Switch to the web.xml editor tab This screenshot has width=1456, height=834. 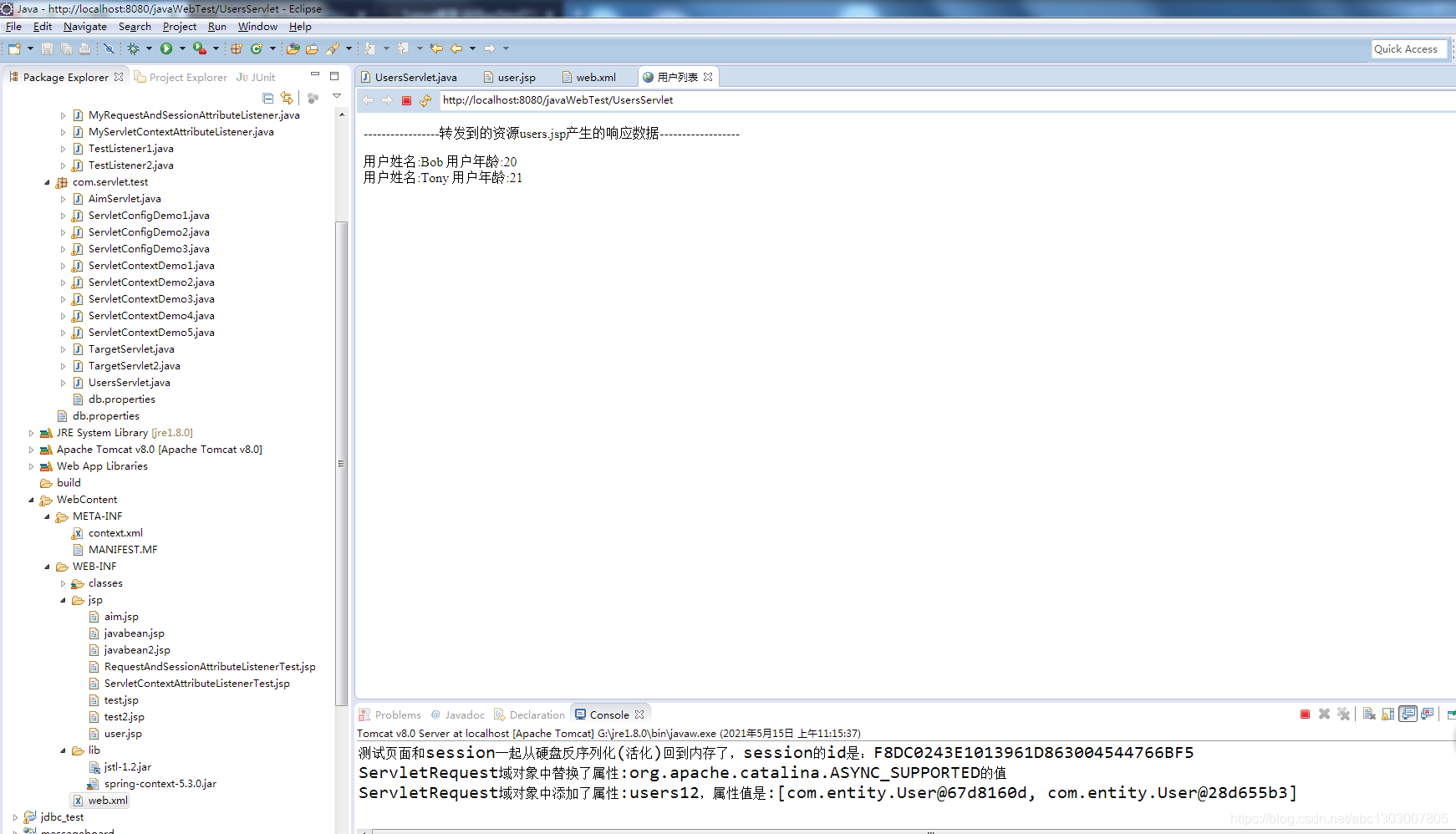click(x=594, y=76)
